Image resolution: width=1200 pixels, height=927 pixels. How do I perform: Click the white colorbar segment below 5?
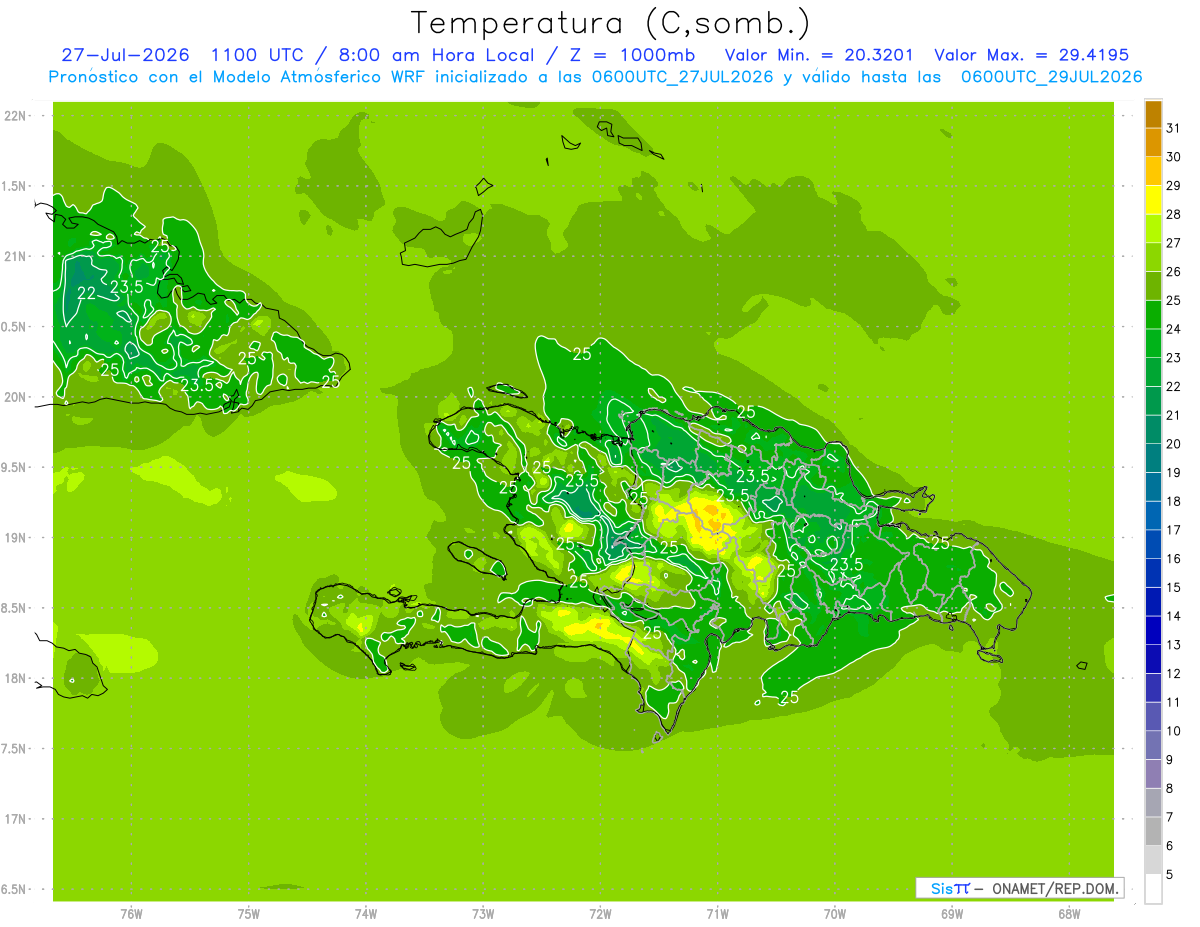[x=1153, y=889]
